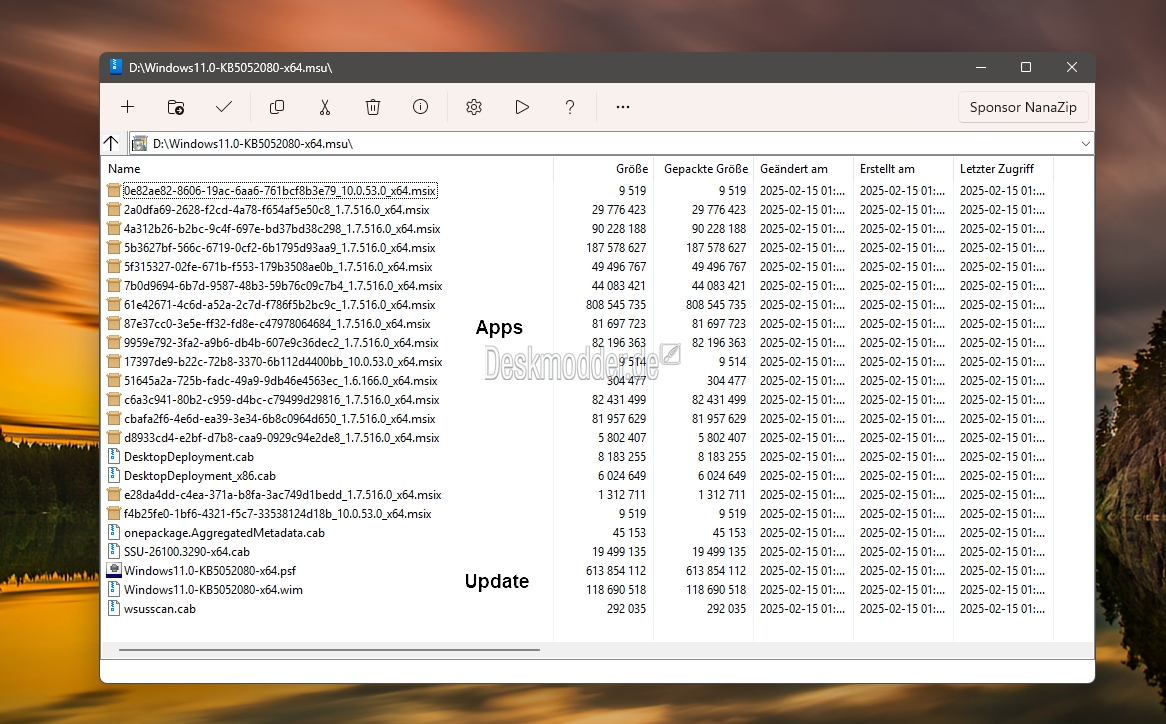Click packed size value 29 776 423

point(718,210)
